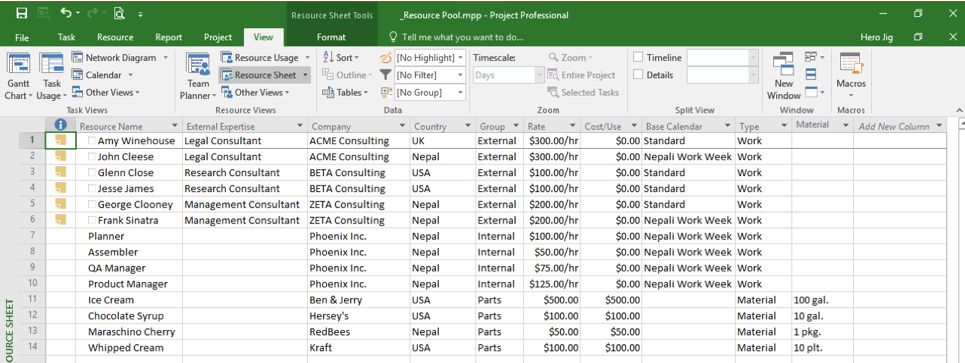Switch to the Project ribbon tab

tap(218, 38)
